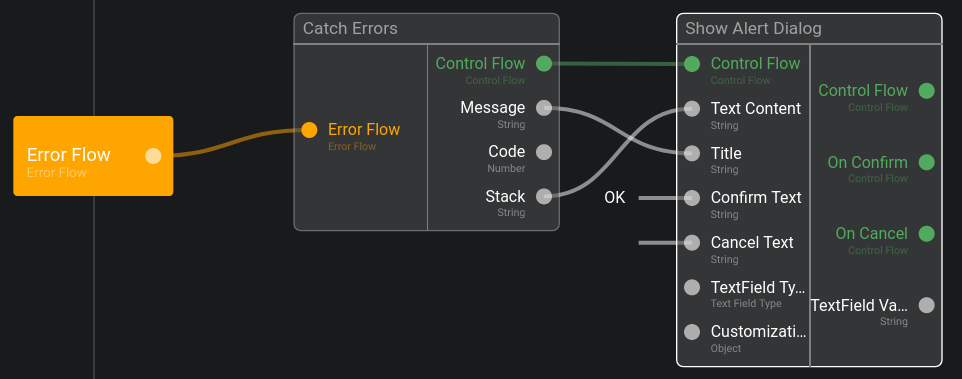Click the Code number output port
Viewport: 962px width, 379px height.
[544, 152]
